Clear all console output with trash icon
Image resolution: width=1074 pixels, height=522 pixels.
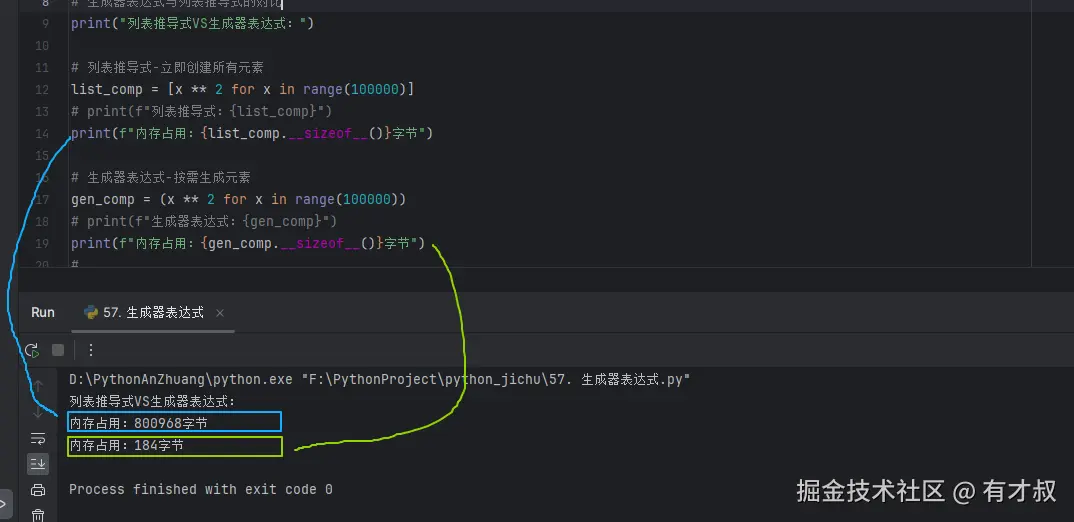click(38, 514)
